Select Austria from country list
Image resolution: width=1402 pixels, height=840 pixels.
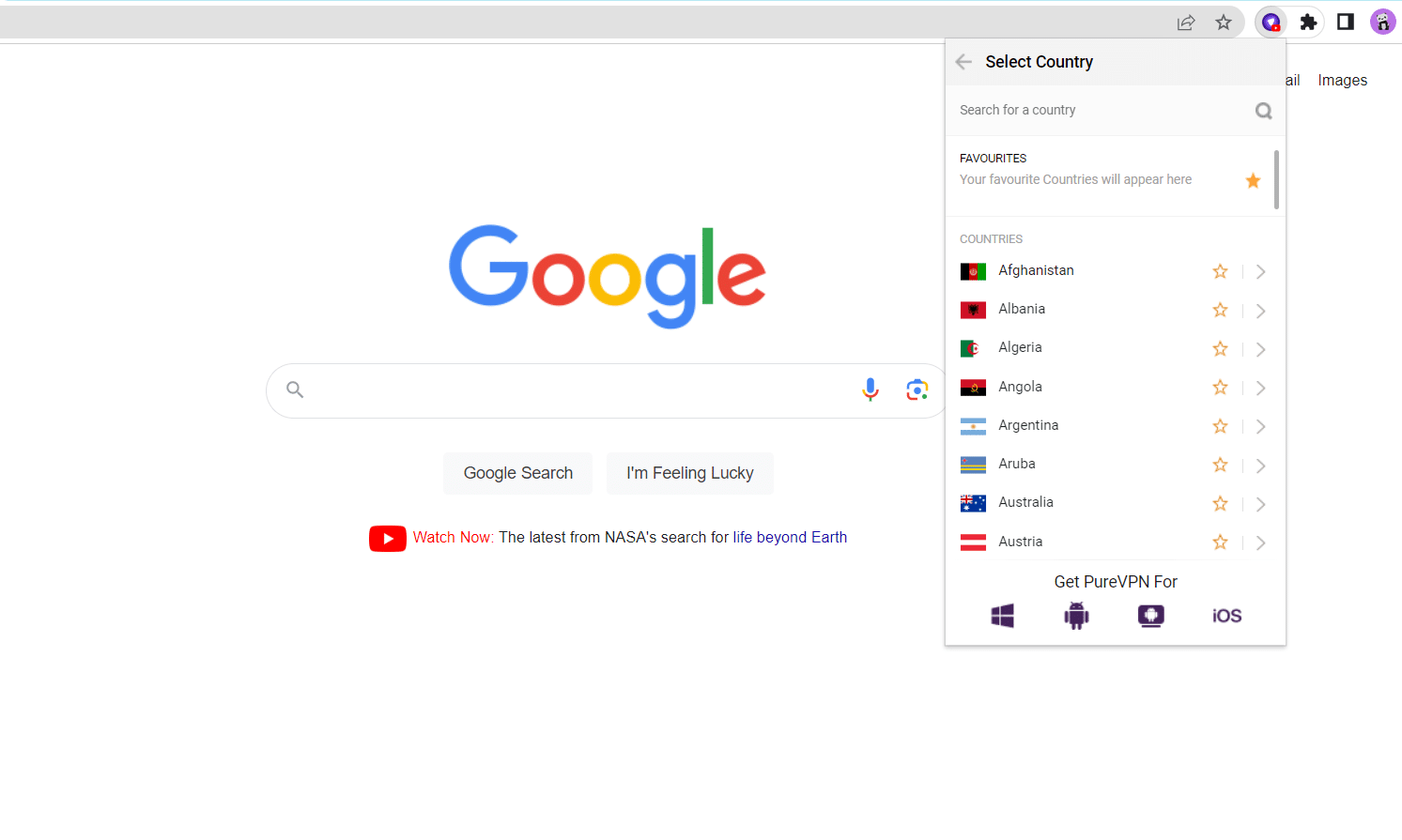pos(1021,542)
